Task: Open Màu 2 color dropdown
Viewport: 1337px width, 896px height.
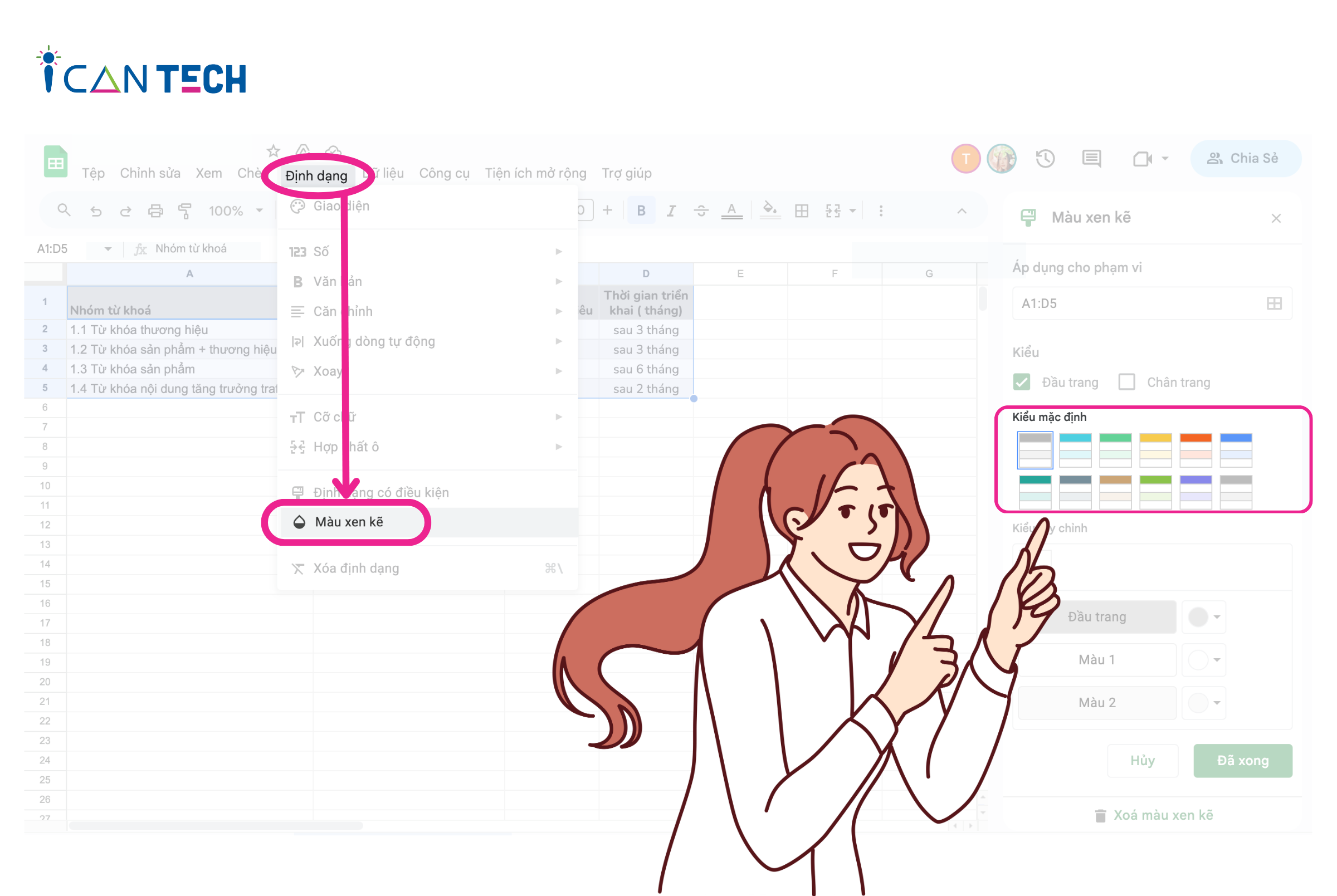Action: (1204, 702)
